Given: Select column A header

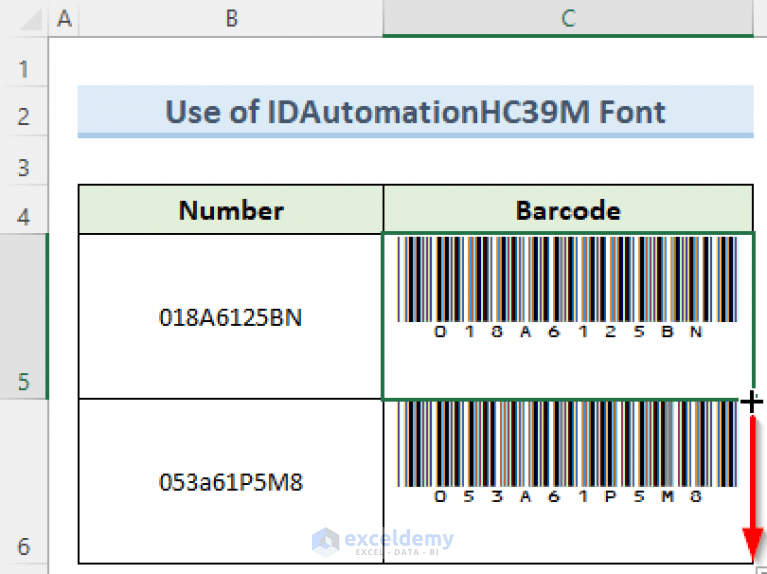Looking at the screenshot, I should click(64, 19).
